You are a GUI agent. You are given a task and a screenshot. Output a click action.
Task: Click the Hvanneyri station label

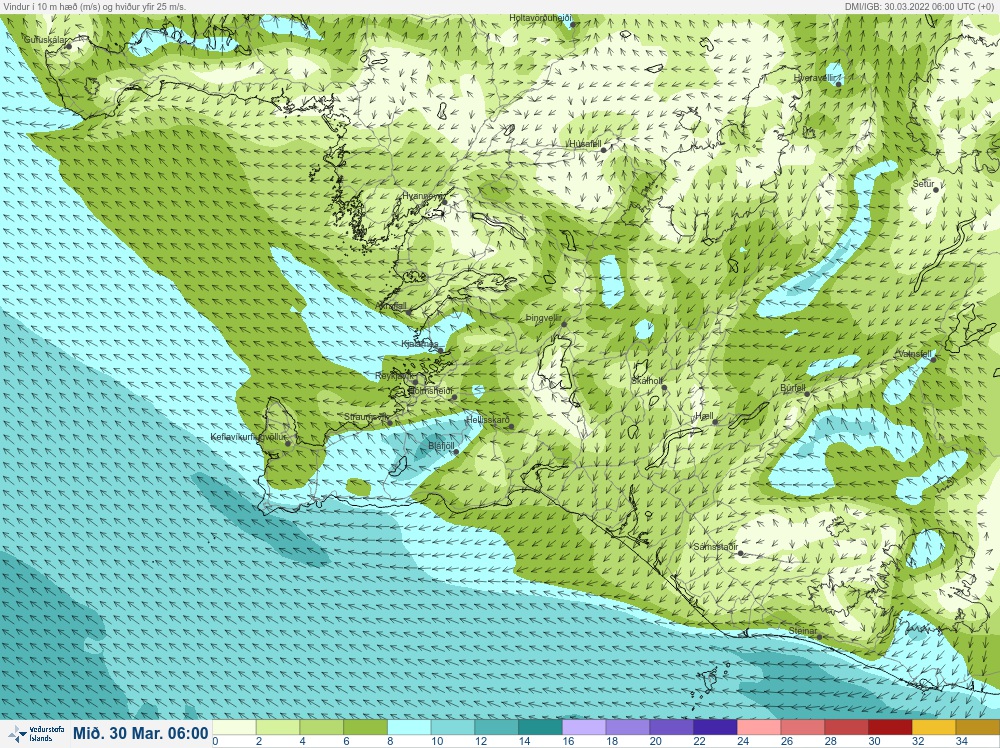422,196
